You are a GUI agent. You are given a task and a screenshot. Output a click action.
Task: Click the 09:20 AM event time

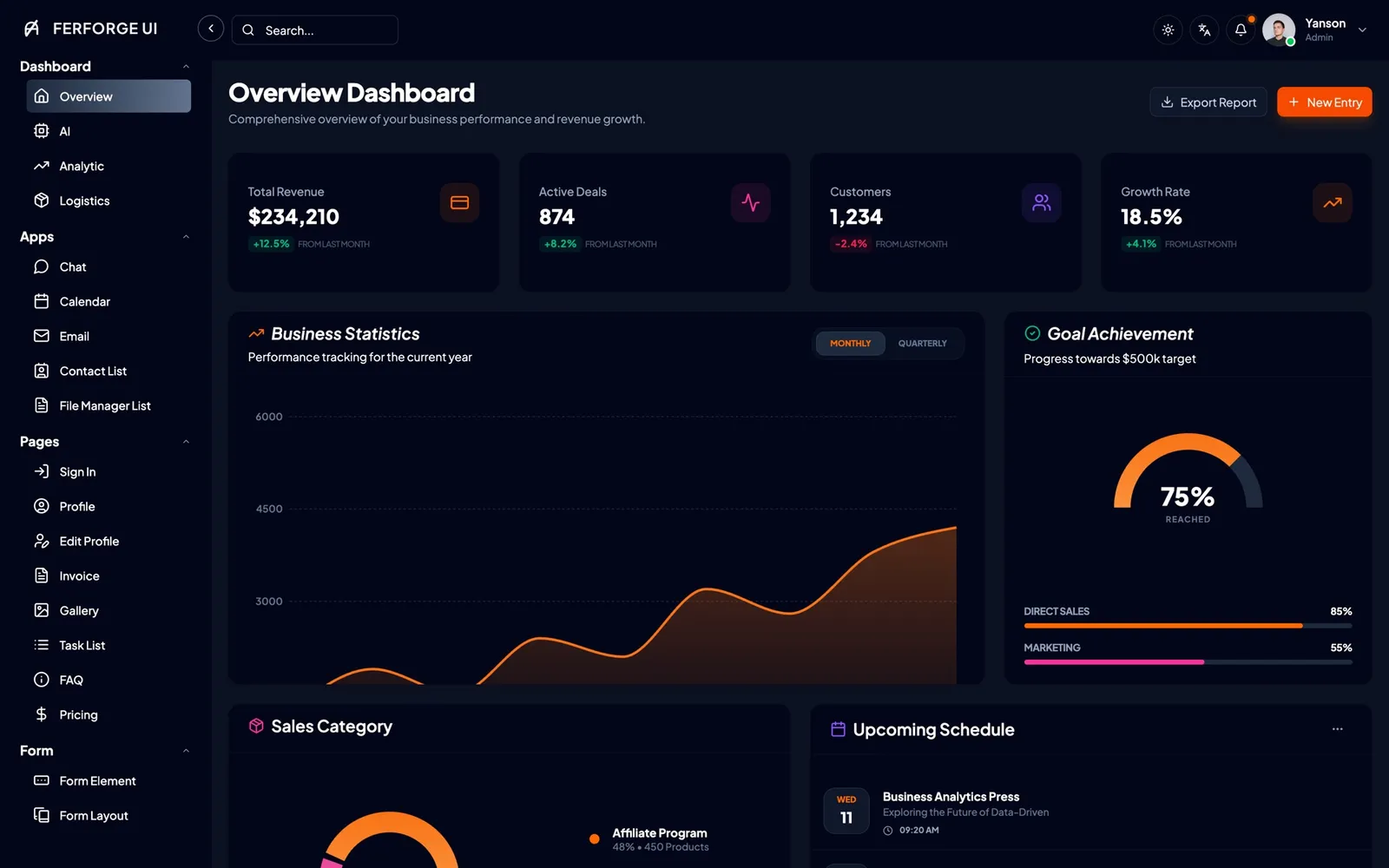918,831
